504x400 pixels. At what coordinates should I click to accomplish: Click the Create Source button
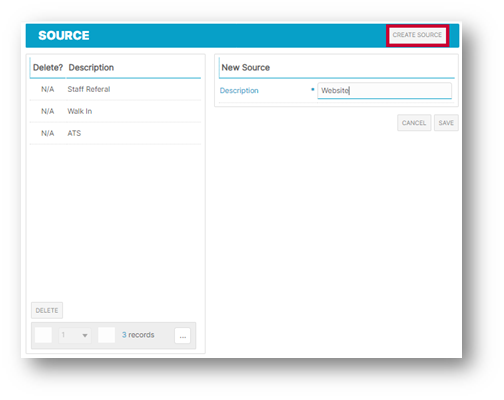pyautogui.click(x=417, y=35)
